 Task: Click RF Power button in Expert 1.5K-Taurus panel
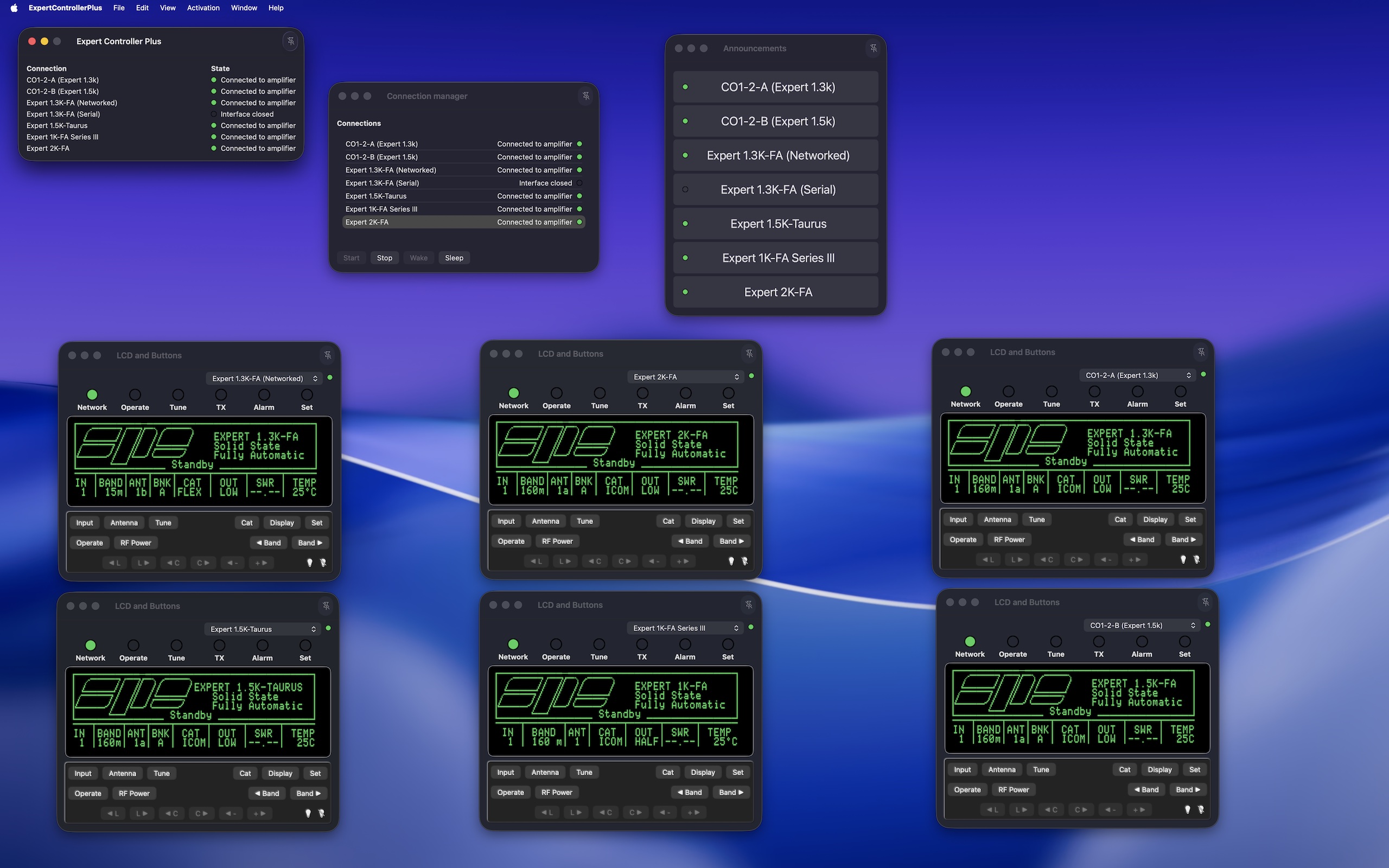tap(133, 793)
